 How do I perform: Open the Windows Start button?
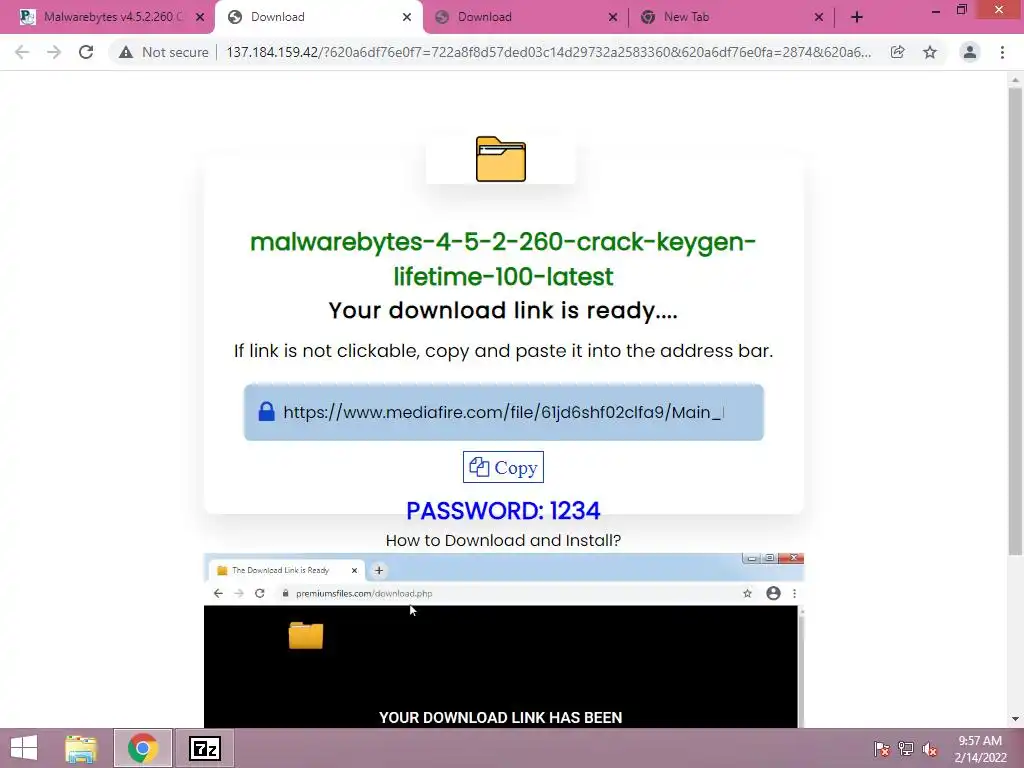point(24,748)
